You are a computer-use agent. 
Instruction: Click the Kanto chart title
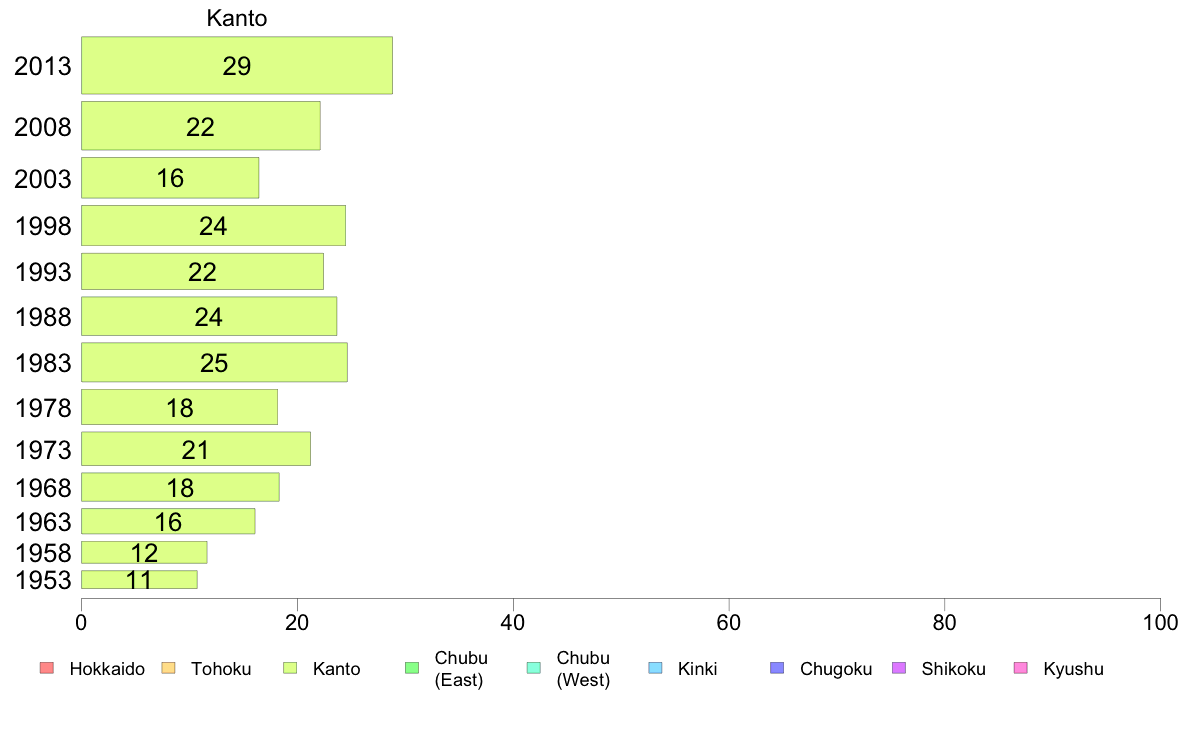pyautogui.click(x=237, y=18)
